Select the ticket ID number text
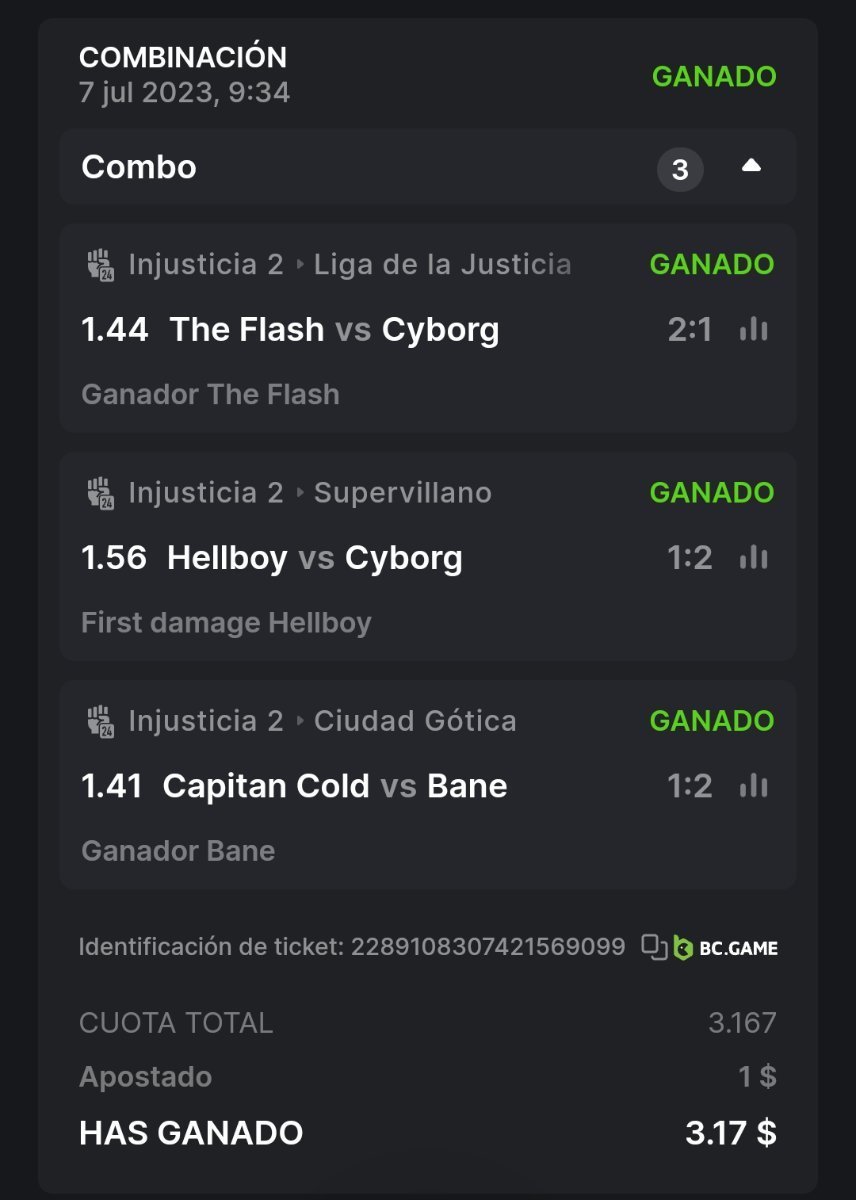The height and width of the screenshot is (1200, 856). coord(488,946)
